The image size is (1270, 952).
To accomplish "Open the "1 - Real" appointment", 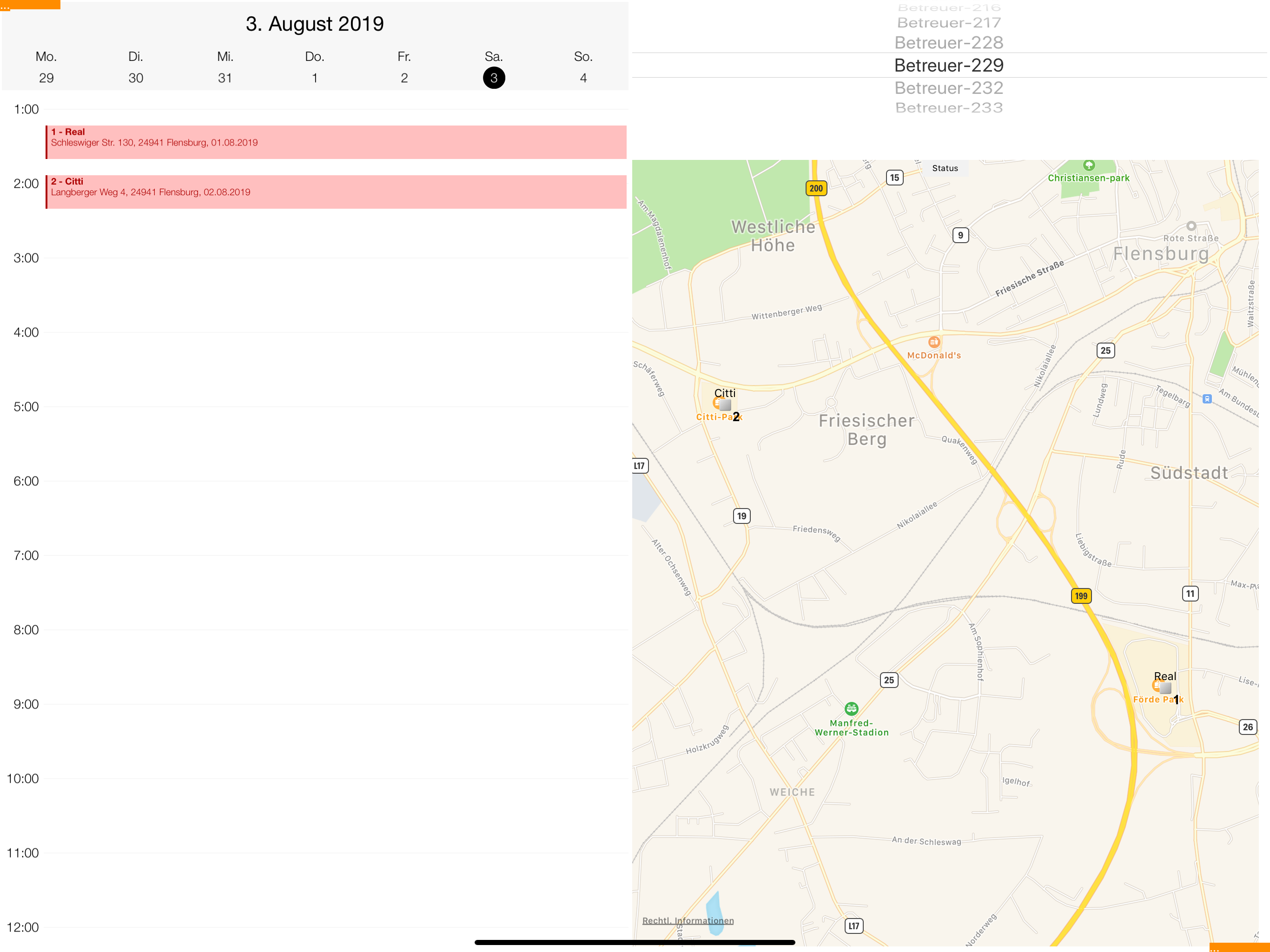I will pos(336,142).
